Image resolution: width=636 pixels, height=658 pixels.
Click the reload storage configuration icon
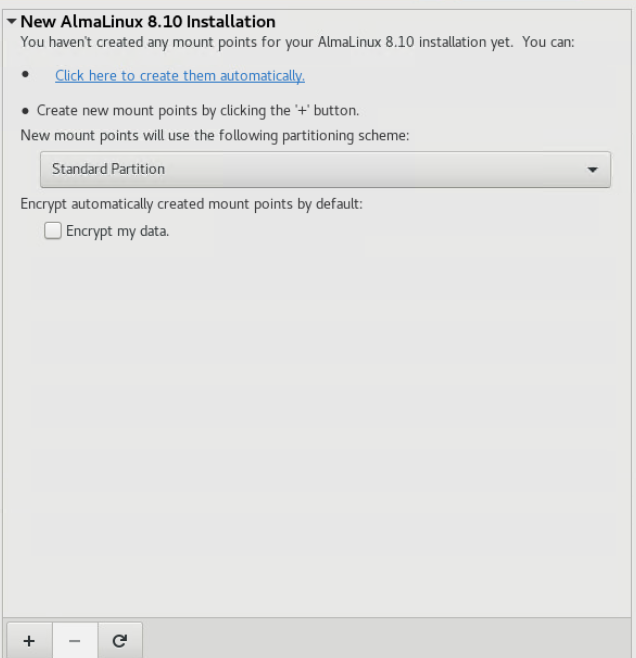click(x=120, y=640)
